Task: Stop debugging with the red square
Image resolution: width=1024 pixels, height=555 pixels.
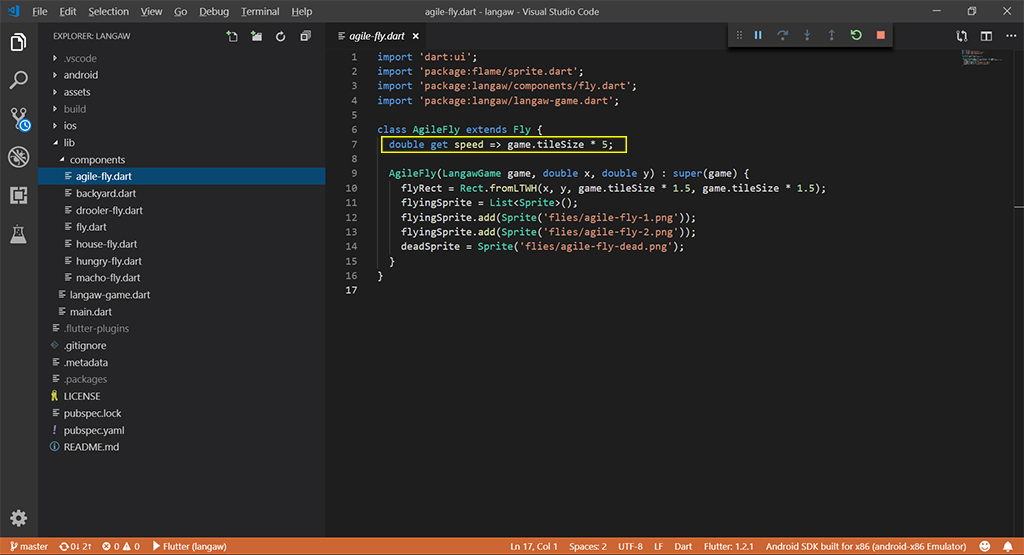Action: click(880, 35)
